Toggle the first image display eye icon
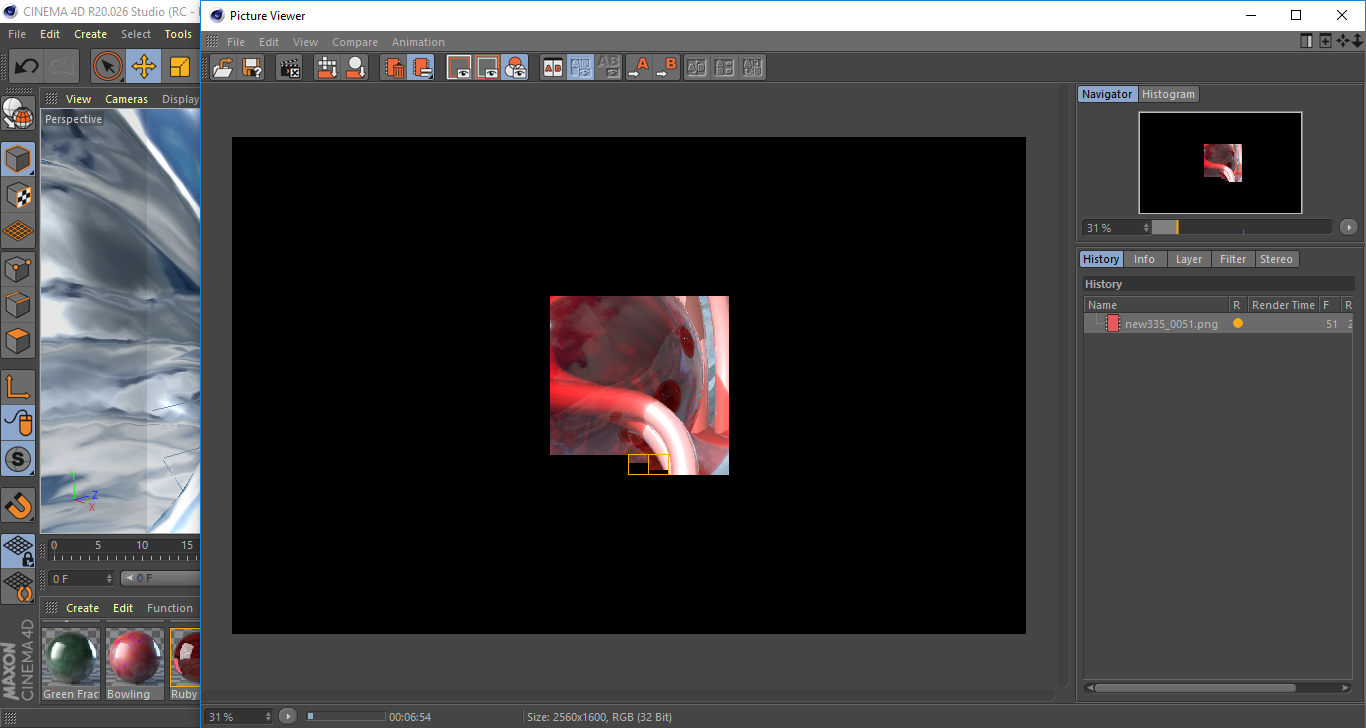The image size is (1366, 728). 459,67
